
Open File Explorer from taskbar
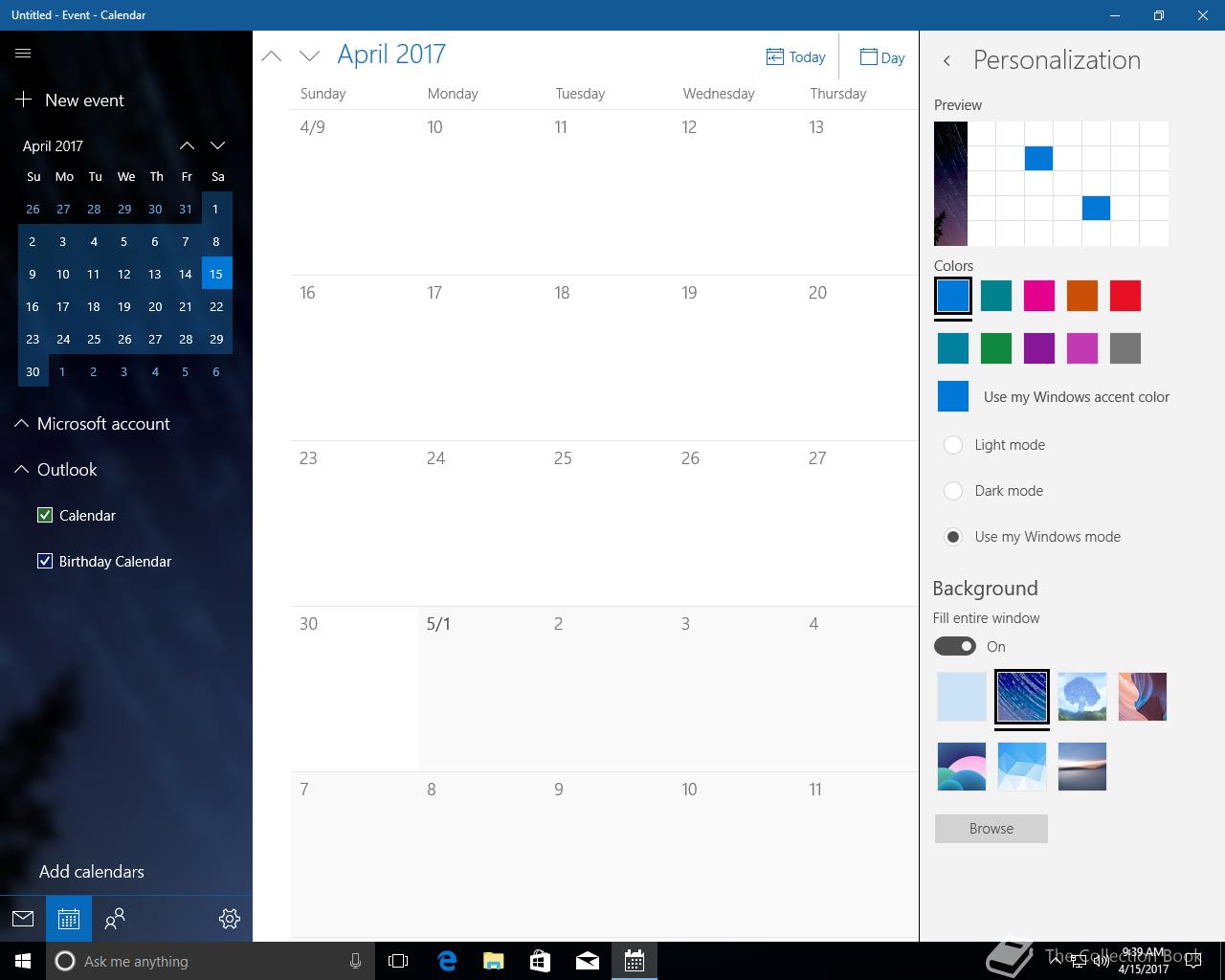click(494, 961)
